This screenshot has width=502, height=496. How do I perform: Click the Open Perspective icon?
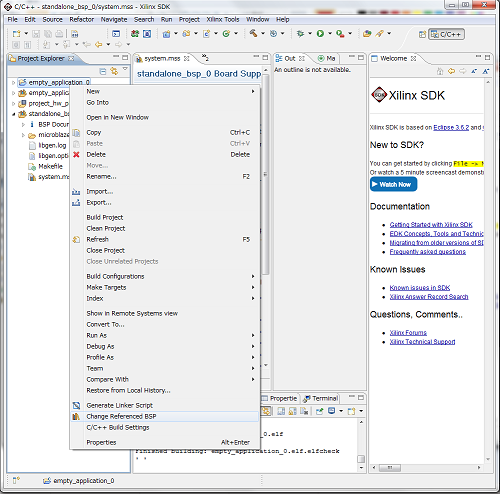point(422,34)
